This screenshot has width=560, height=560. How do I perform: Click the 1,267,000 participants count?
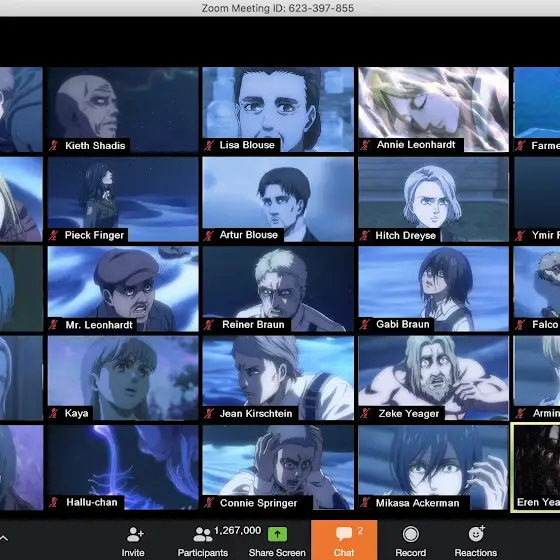(238, 530)
